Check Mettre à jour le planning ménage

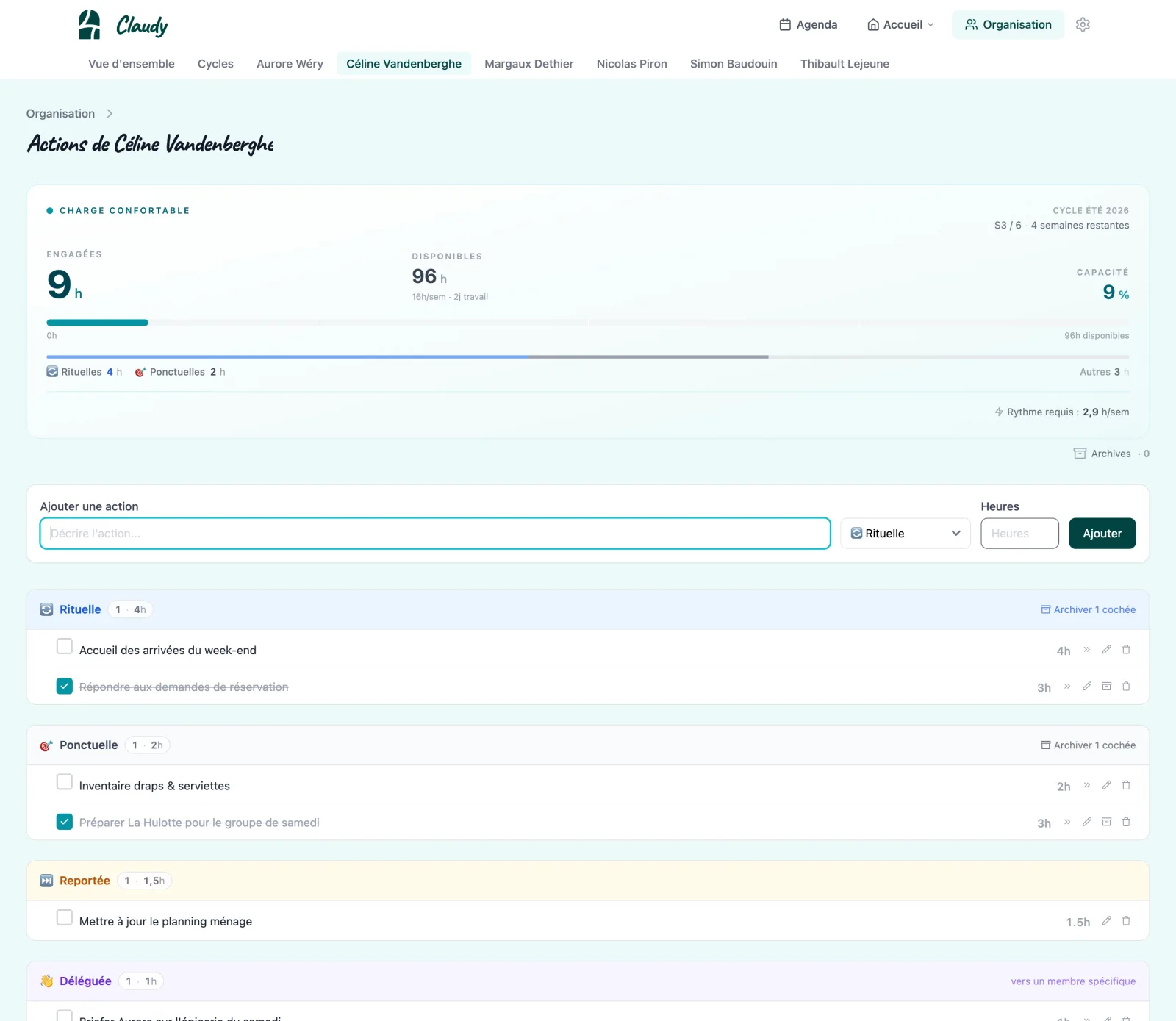tap(65, 918)
